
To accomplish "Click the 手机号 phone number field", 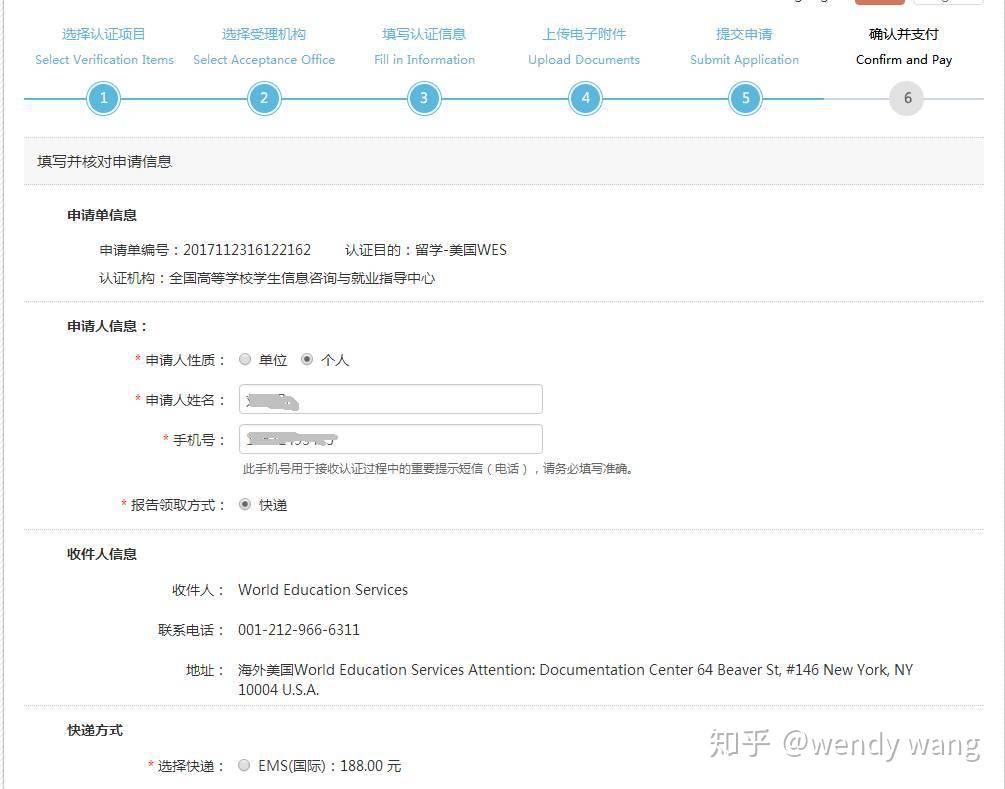I will 390,438.
